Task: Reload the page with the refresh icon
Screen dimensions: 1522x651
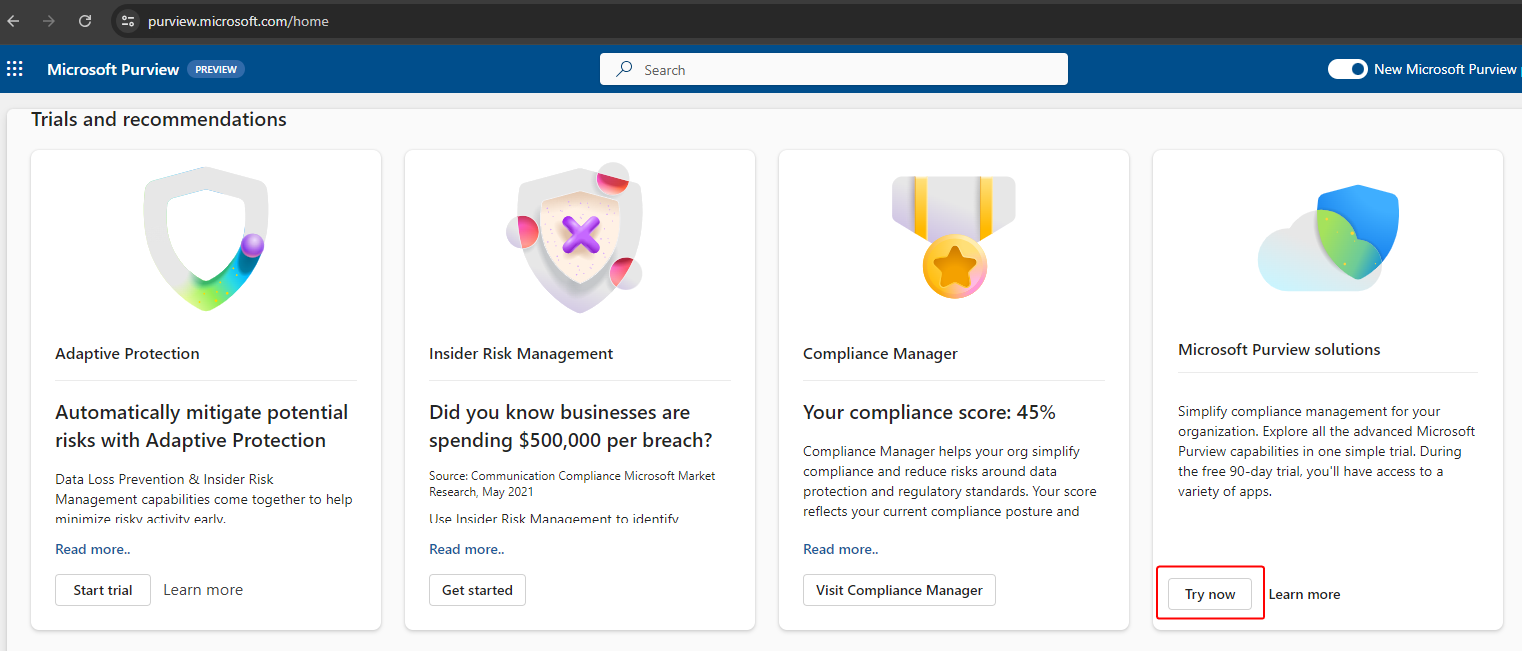Action: 85,21
